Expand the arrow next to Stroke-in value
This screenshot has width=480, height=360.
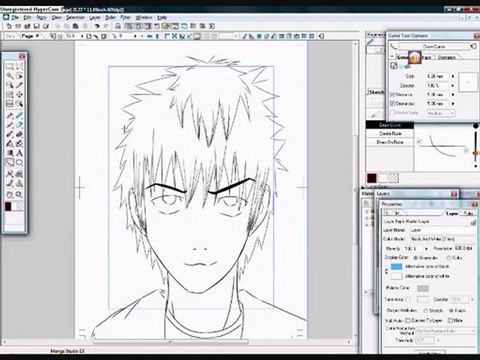pos(453,95)
